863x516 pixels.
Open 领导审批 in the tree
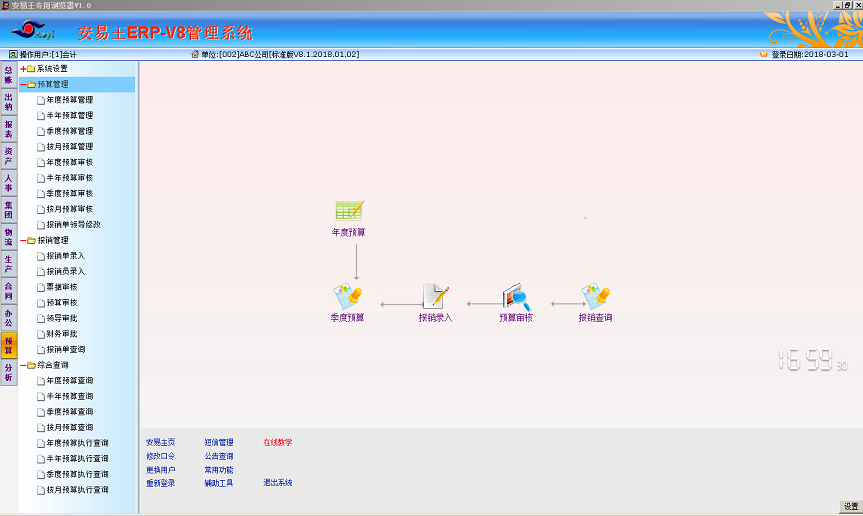point(62,319)
